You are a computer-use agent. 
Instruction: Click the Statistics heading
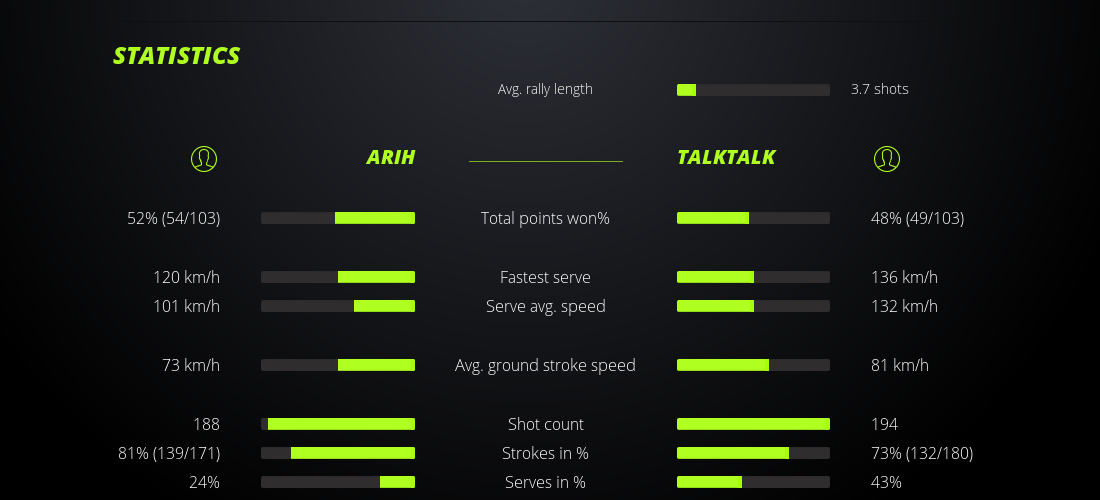[x=177, y=56]
